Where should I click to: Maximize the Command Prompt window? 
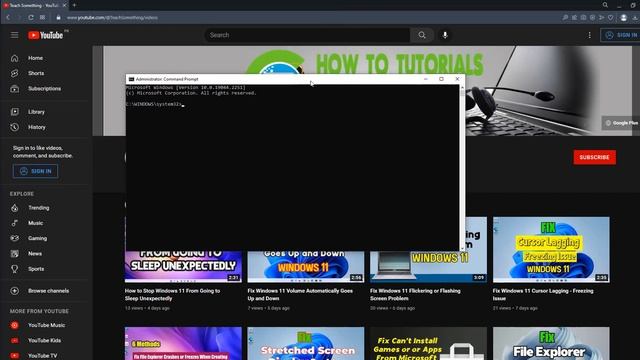[441, 79]
